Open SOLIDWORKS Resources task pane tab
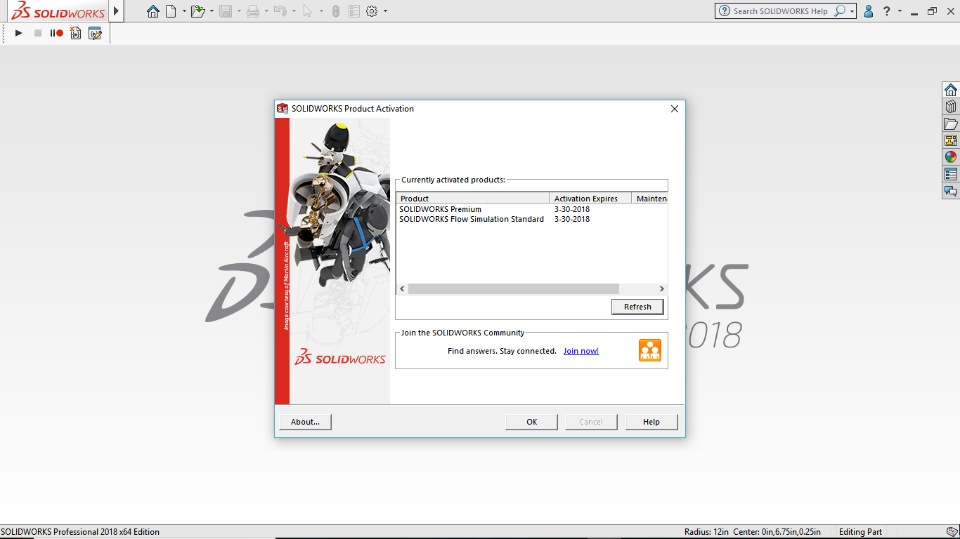Viewport: 960px width, 539px height. pyautogui.click(x=950, y=90)
